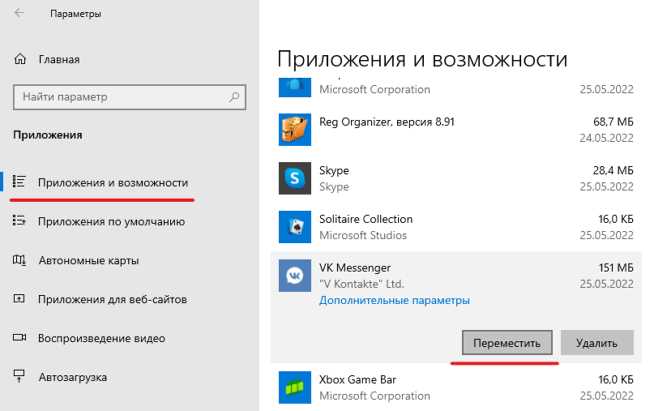Viewport: 650px width, 411px height.
Task: Click the 28,4 МБ size value
Action: [613, 170]
